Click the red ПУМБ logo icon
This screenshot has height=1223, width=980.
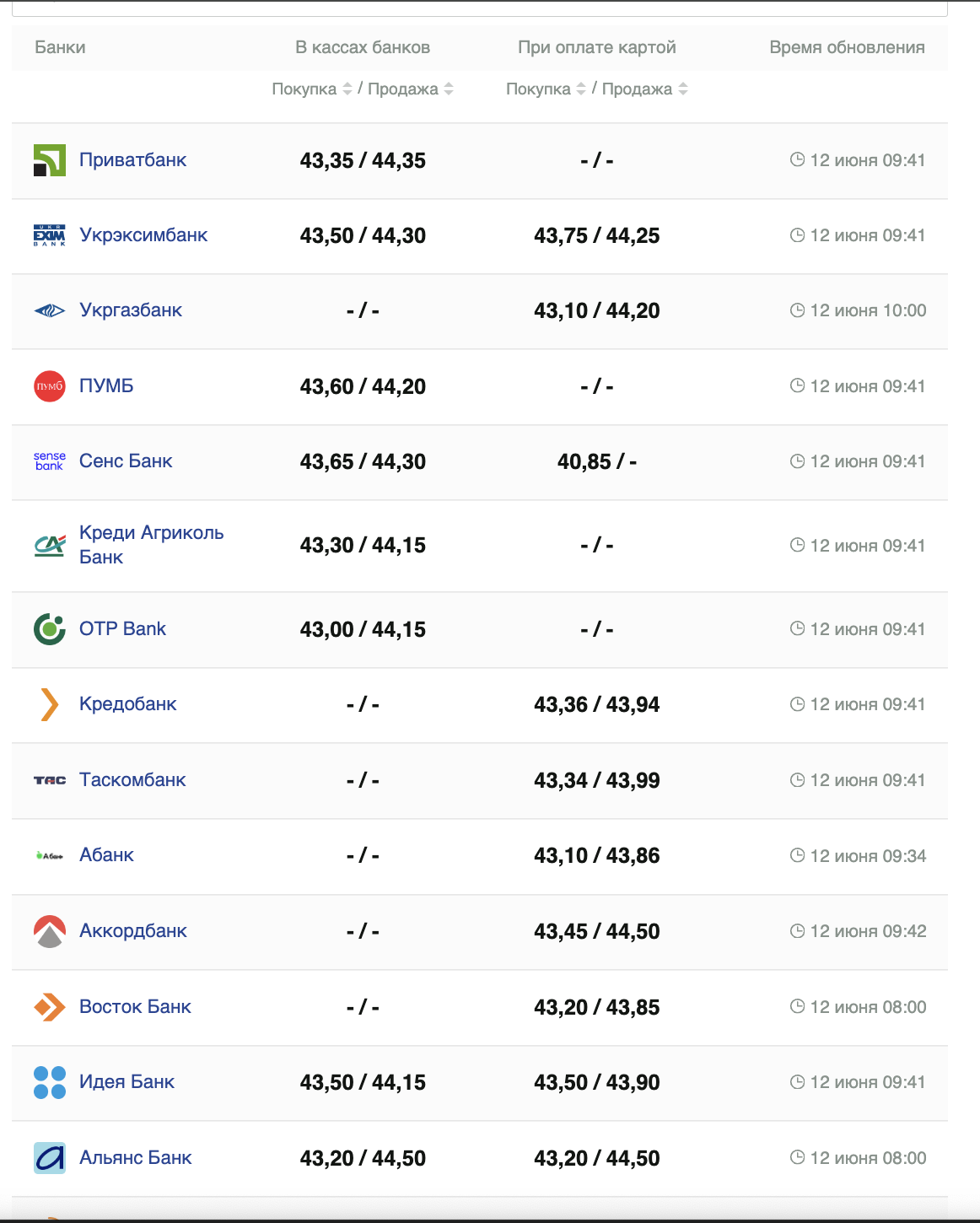point(49,386)
